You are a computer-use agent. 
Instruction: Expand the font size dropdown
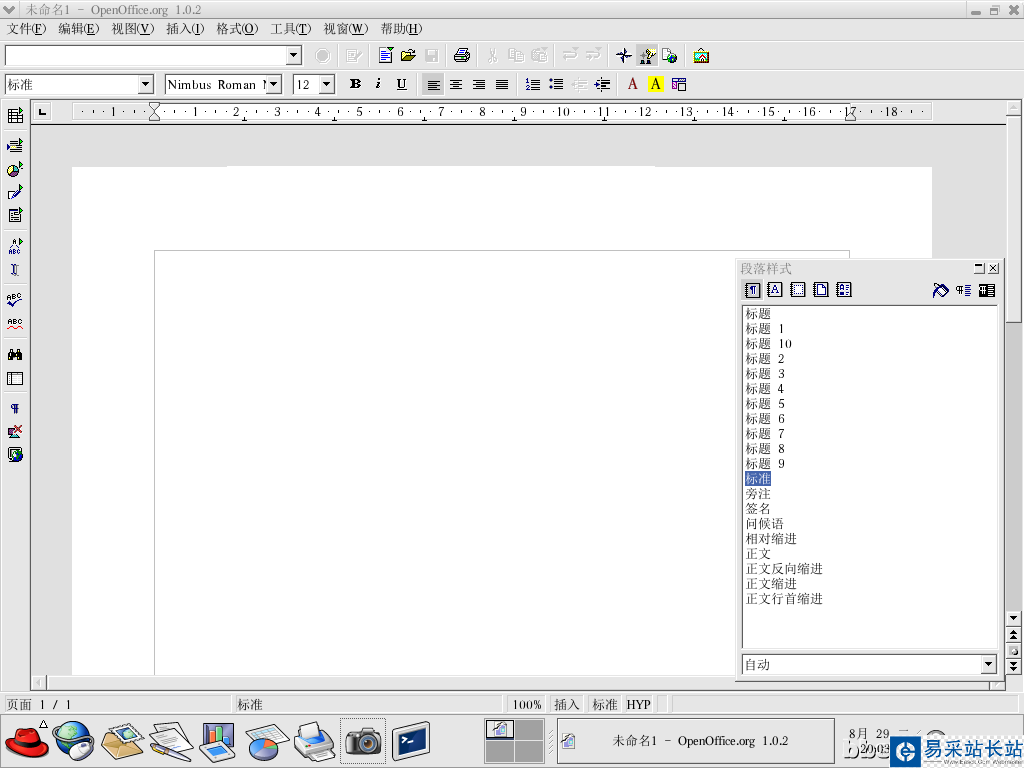point(327,84)
